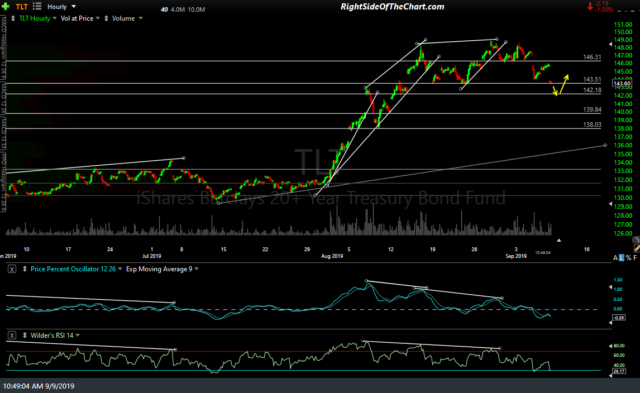Click the 146.31 horizontal level label

click(592, 57)
